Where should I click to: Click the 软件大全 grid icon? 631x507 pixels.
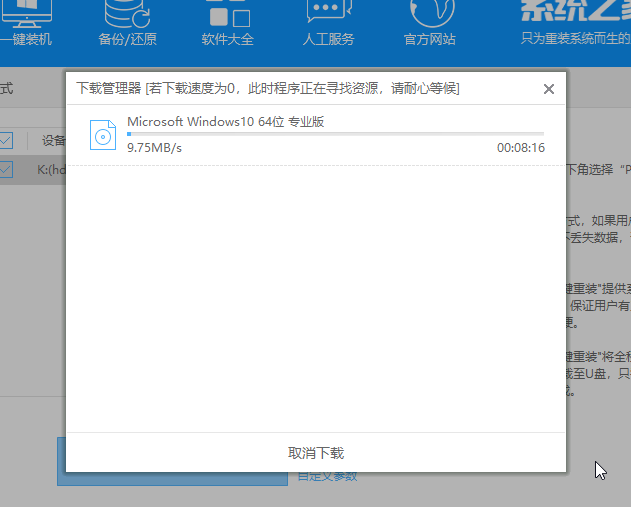click(227, 12)
